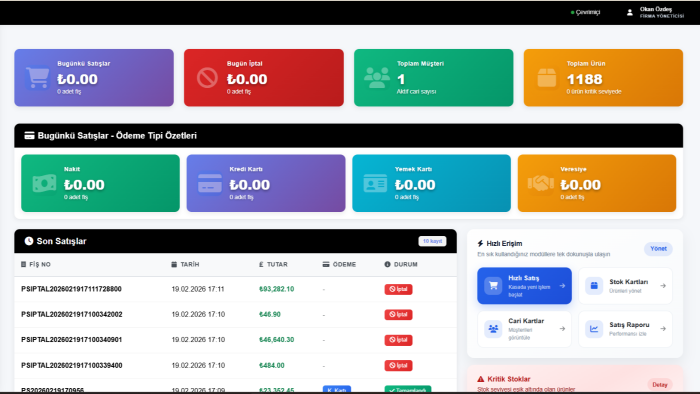
Task: Click the credit card icon in Kredi Kartı card
Action: 210,183
